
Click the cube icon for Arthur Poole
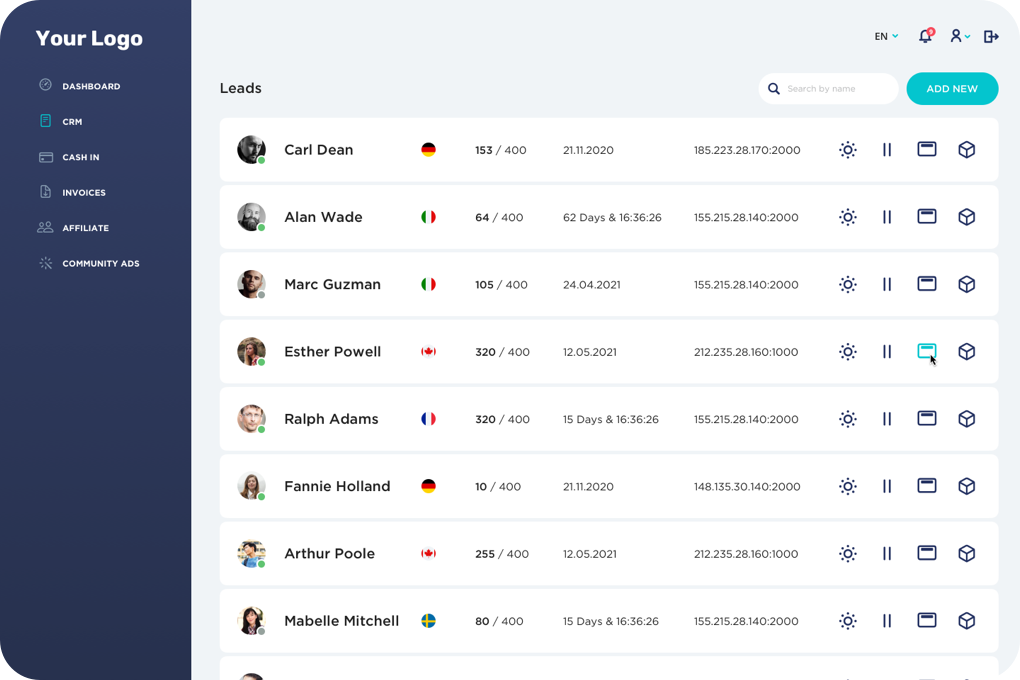tap(967, 554)
